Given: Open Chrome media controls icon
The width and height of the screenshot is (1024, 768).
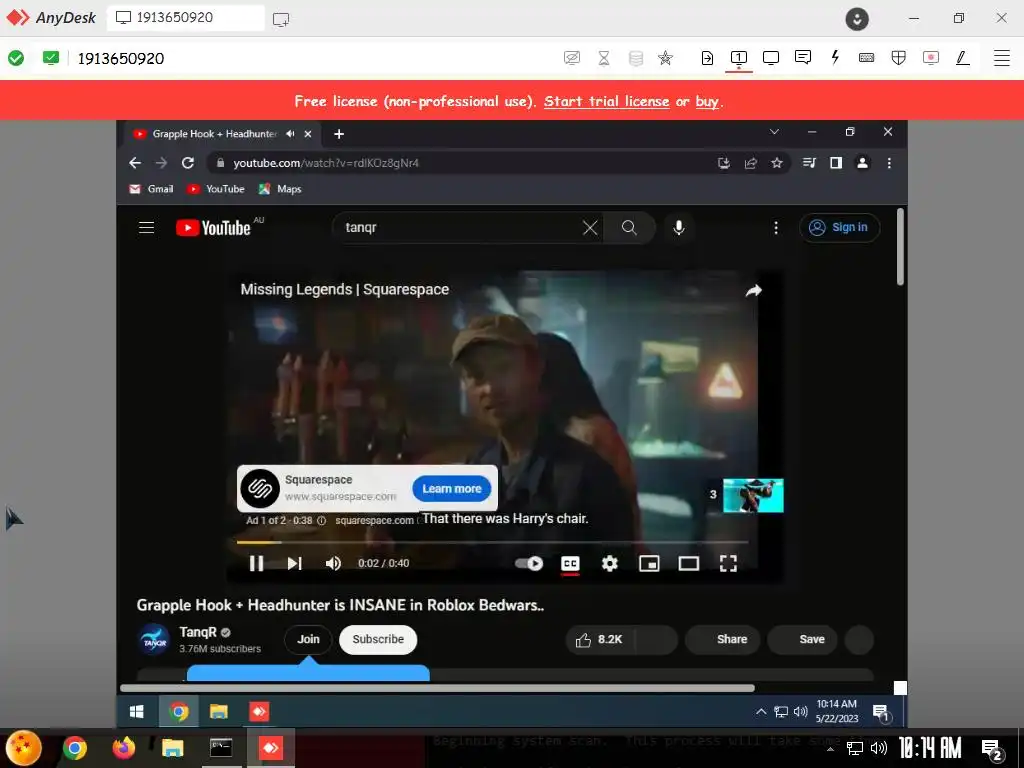Looking at the screenshot, I should pyautogui.click(x=810, y=163).
